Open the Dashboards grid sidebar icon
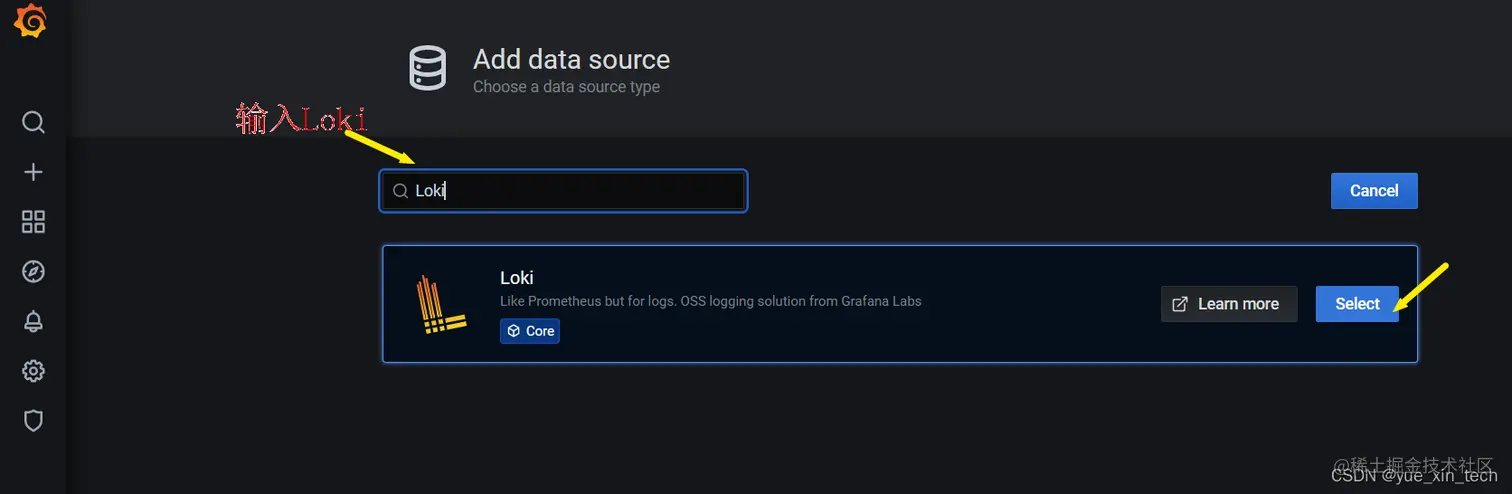 (33, 222)
